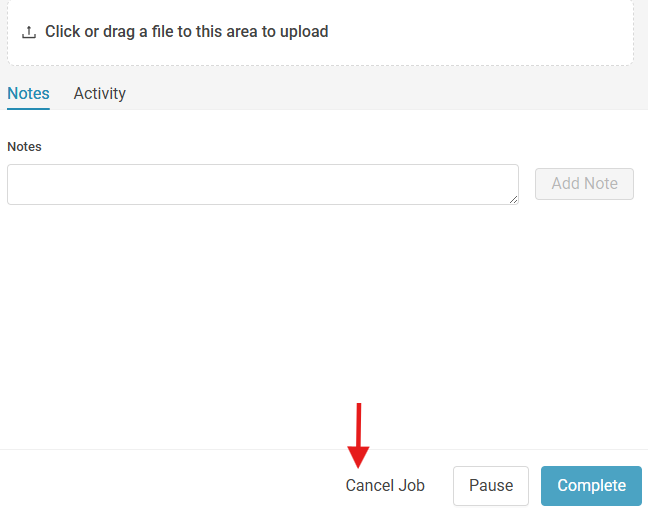
Task: Click the resize grip of the Notes textarea
Action: [514, 200]
